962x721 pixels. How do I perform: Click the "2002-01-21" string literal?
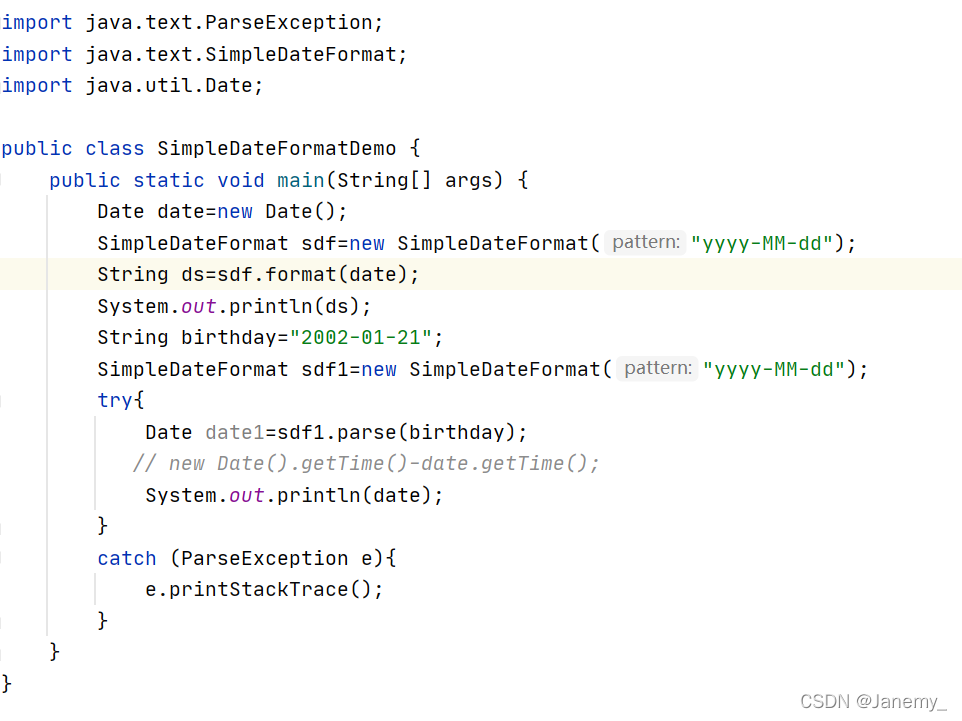[x=360, y=337]
